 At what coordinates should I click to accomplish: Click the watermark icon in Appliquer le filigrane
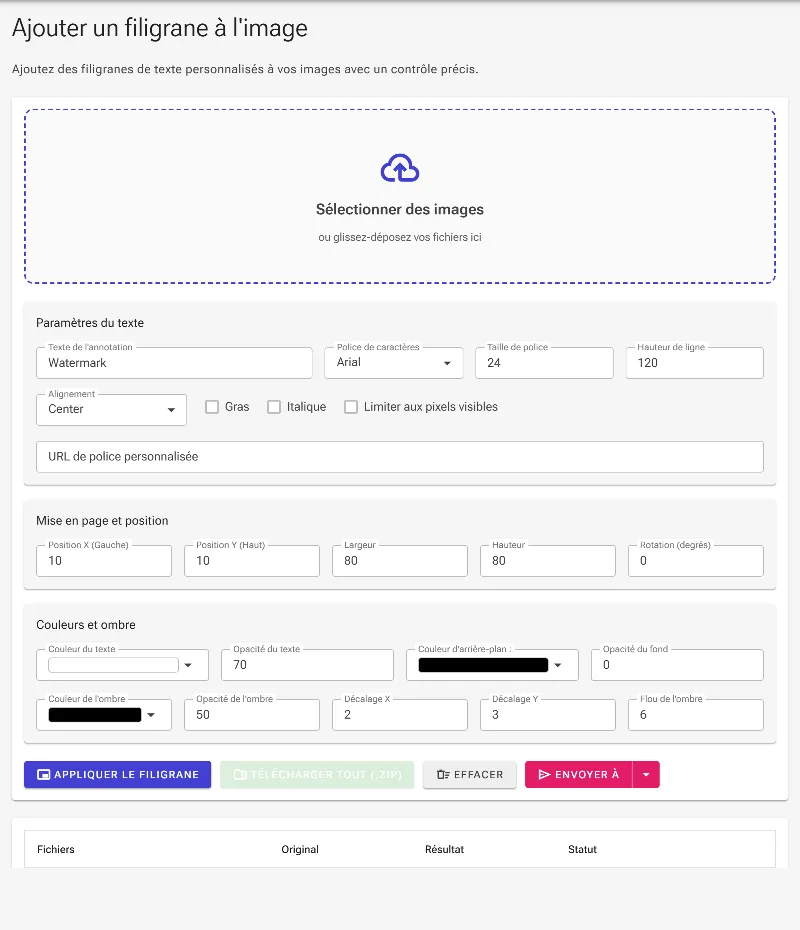pos(43,775)
